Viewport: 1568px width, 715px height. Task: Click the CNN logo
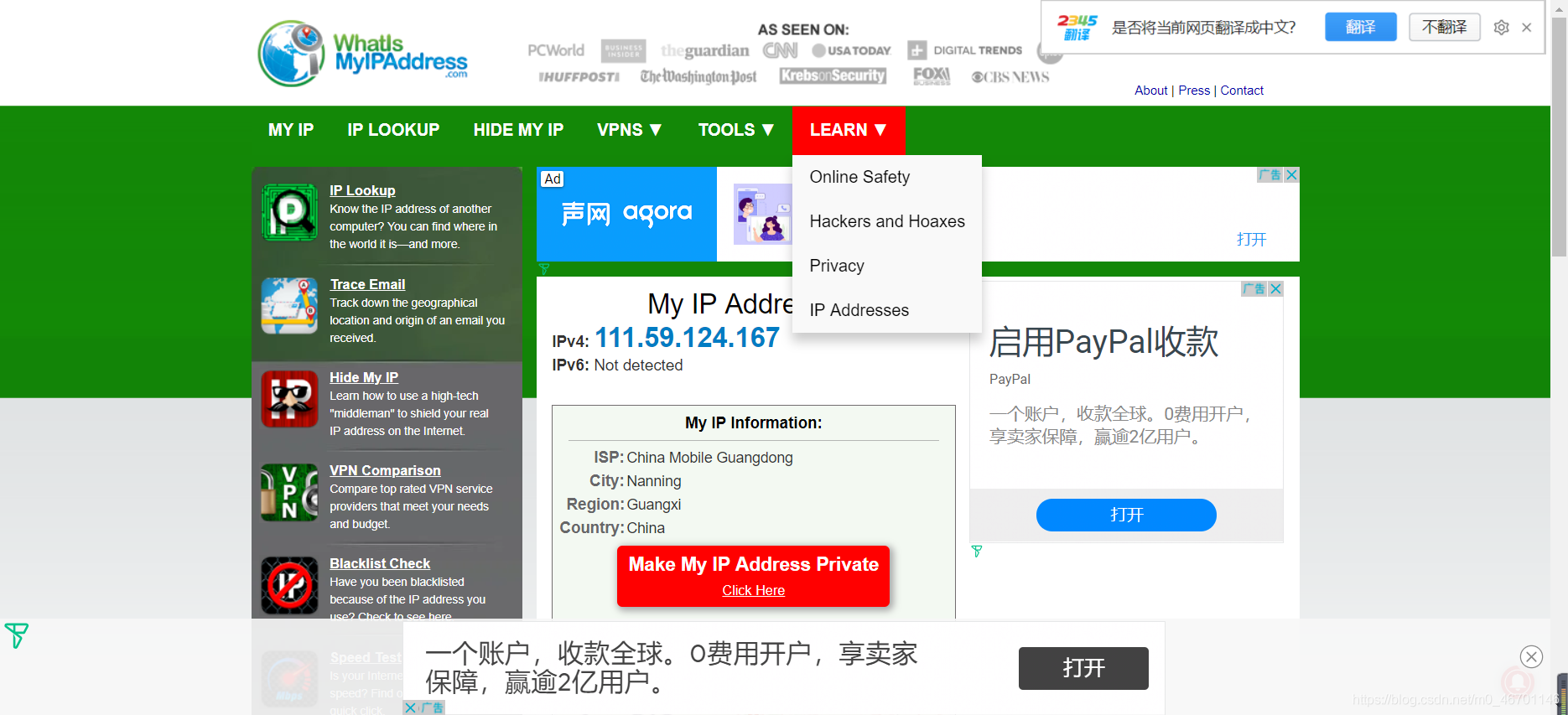(x=780, y=50)
